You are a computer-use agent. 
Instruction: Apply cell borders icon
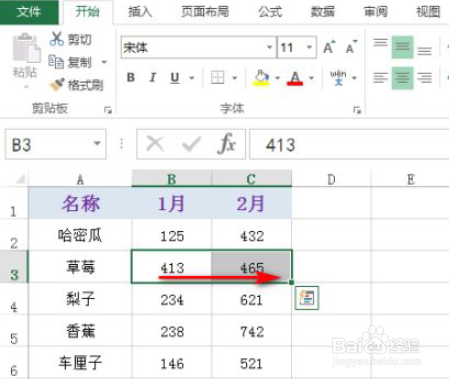218,78
